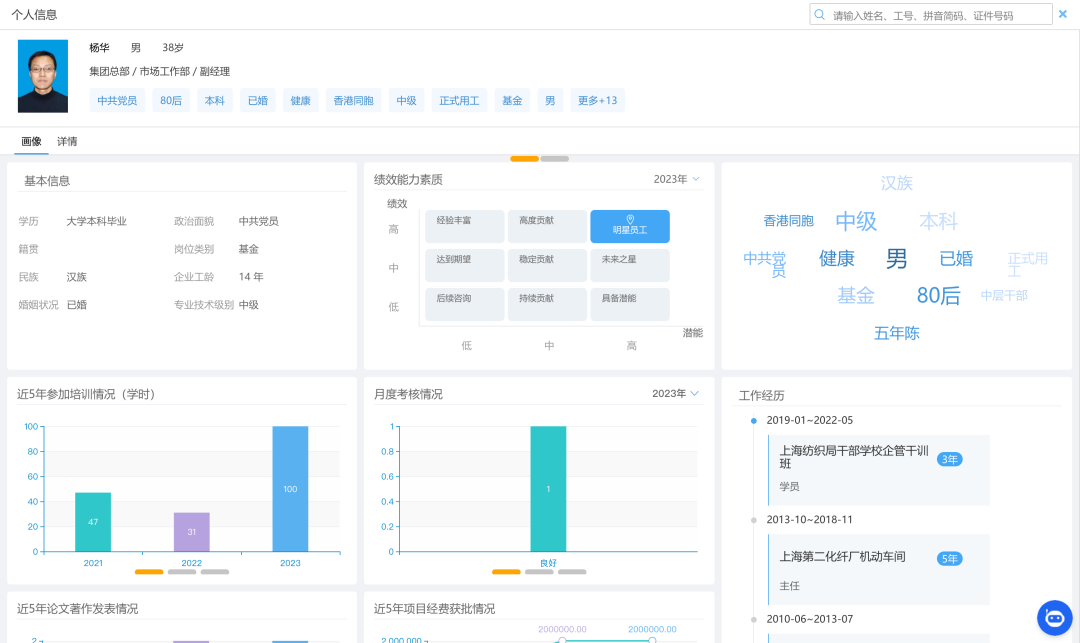Close the personal info panel

[x=1063, y=14]
